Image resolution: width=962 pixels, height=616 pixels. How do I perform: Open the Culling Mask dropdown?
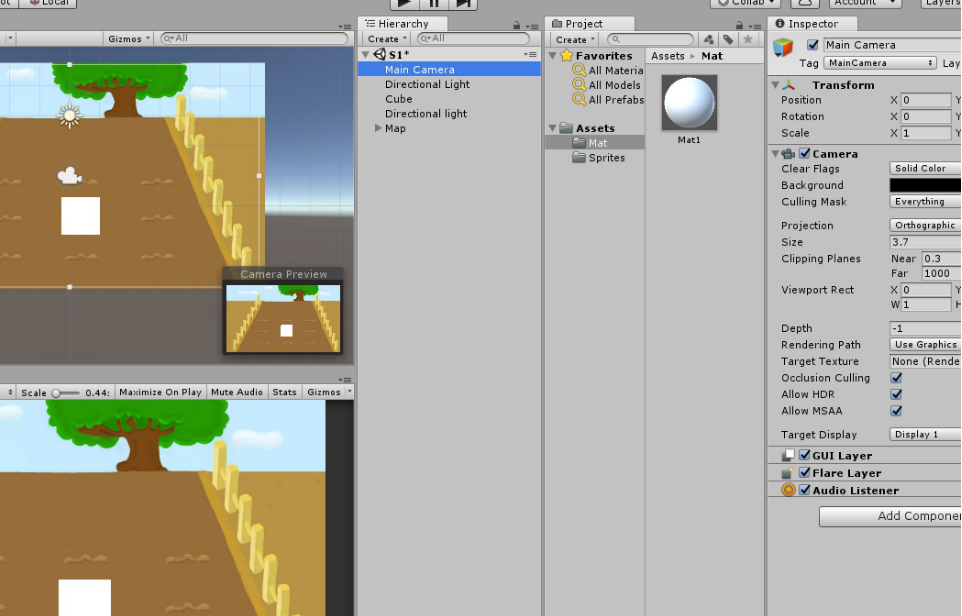[925, 201]
